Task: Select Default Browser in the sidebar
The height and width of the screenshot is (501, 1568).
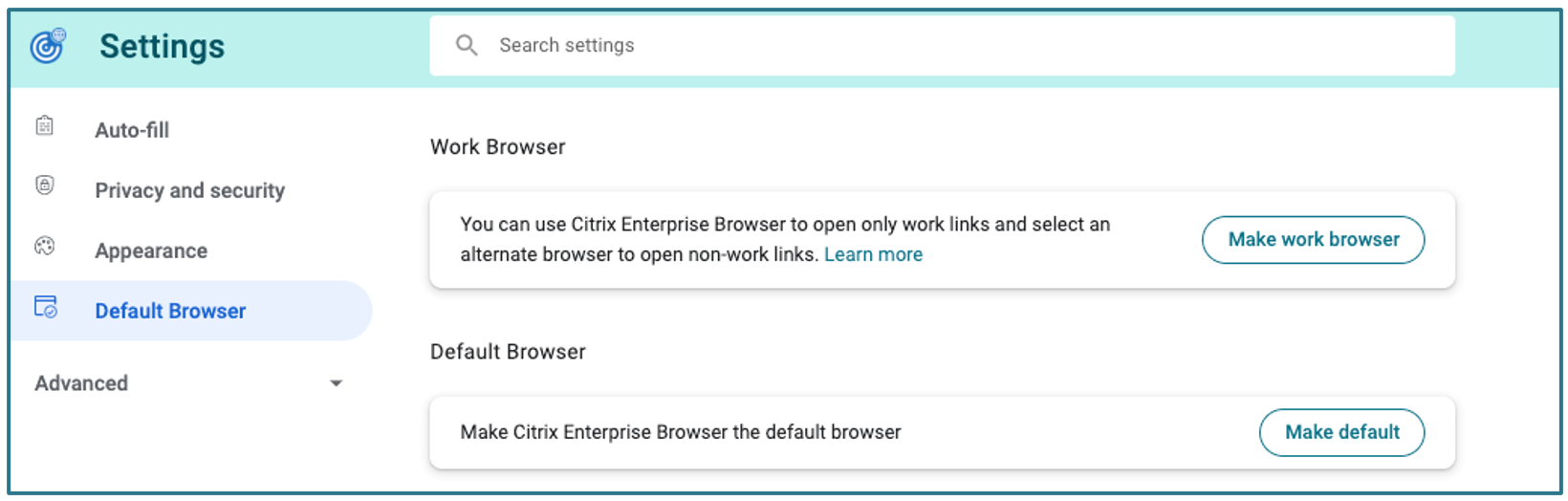Action: click(x=170, y=311)
